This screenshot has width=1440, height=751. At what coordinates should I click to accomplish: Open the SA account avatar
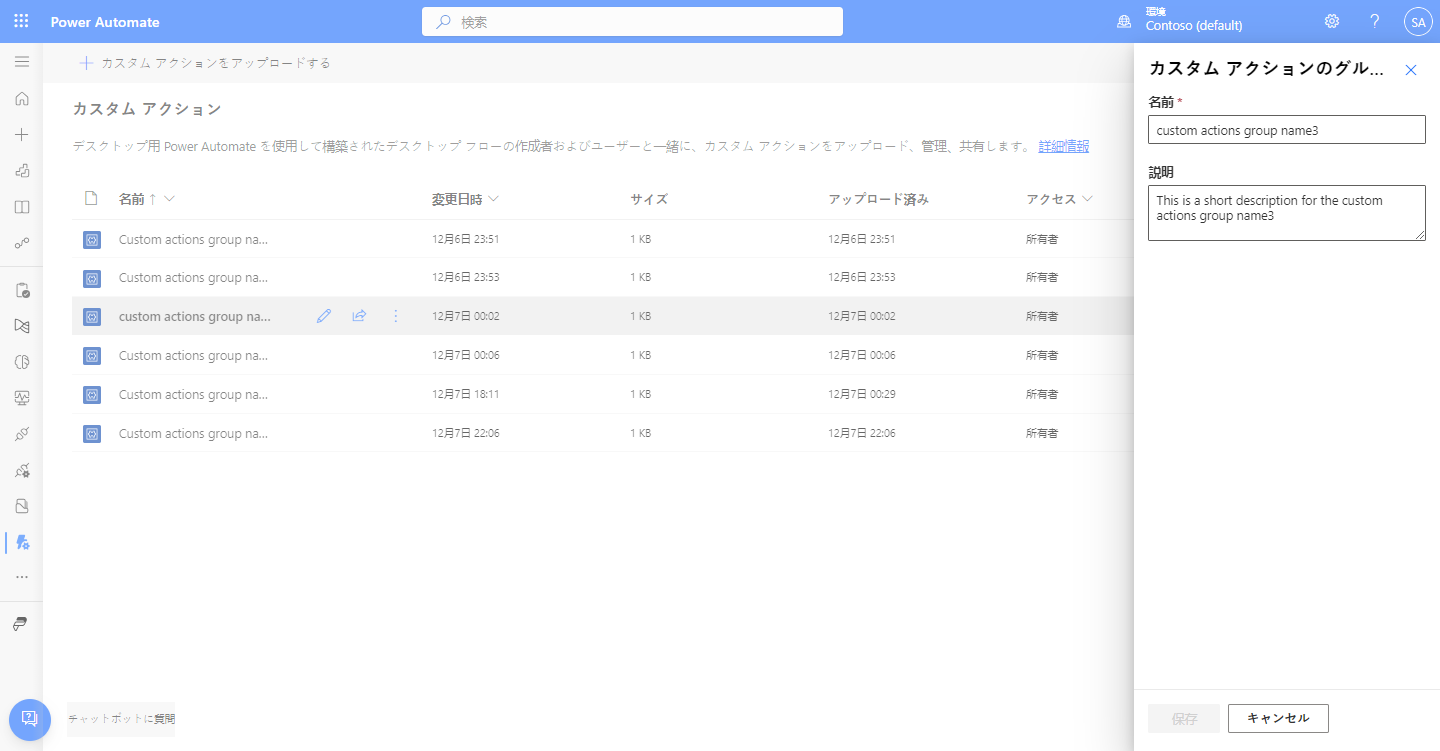click(x=1418, y=21)
